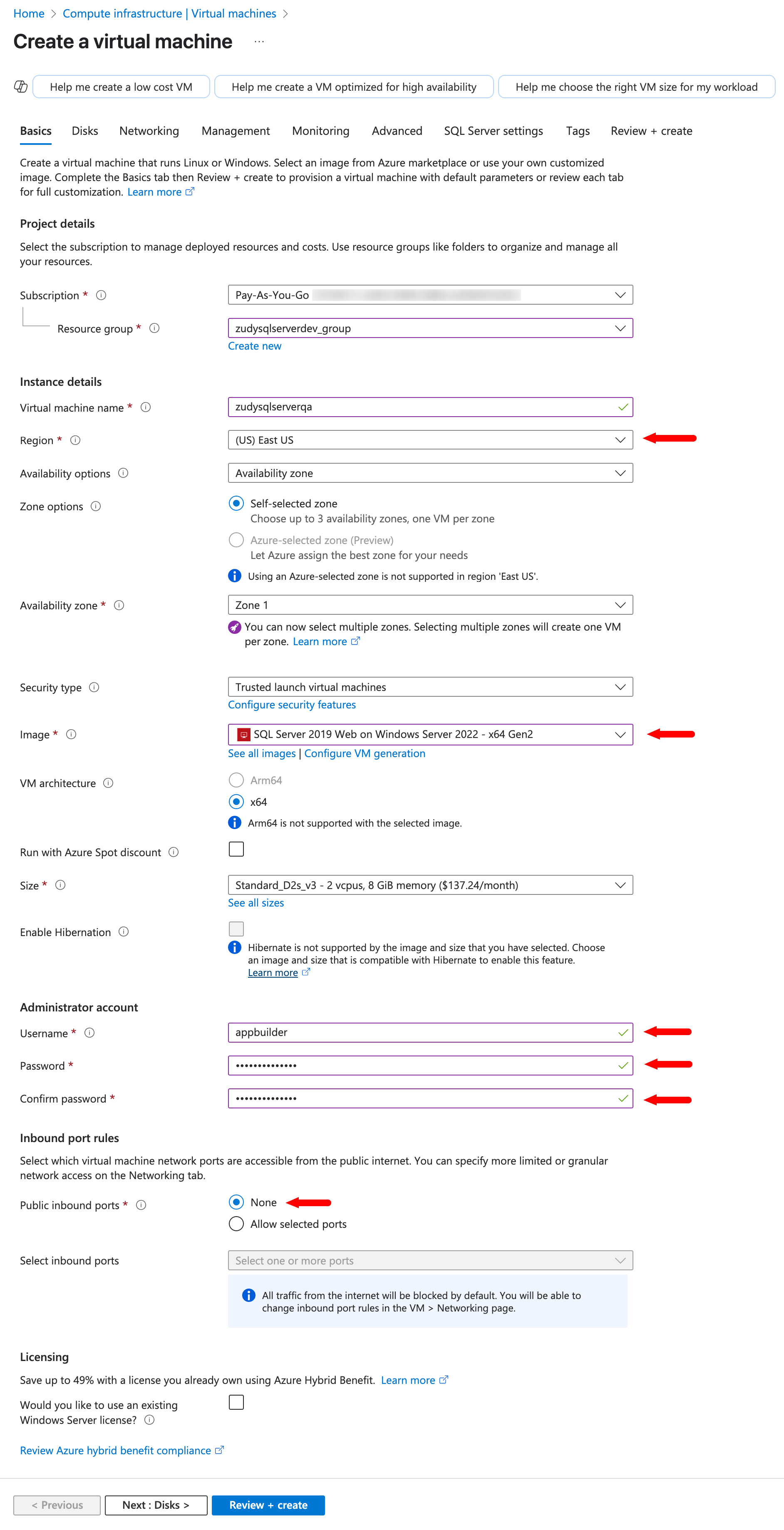The image size is (784, 1530).
Task: Click the info icon beside Resource group
Action: (154, 328)
